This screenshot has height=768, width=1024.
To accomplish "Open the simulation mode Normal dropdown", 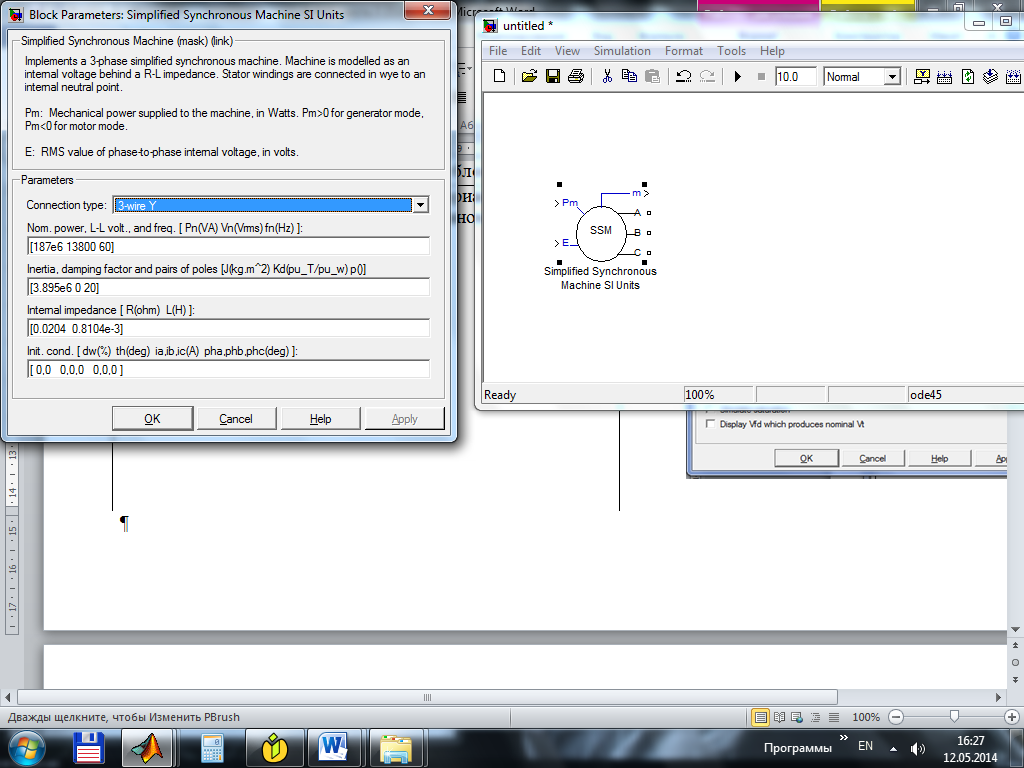I will click(892, 77).
